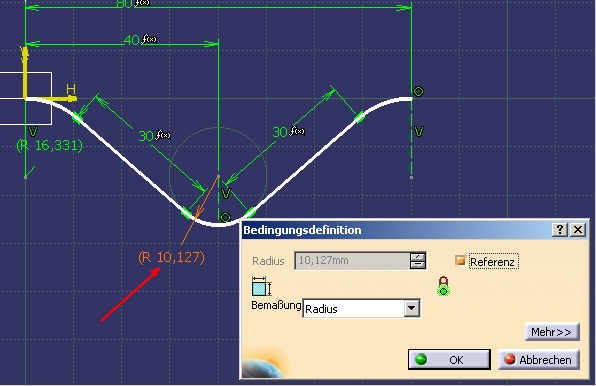596x386 pixels.
Task: Click the Radius value input field
Action: click(x=352, y=261)
